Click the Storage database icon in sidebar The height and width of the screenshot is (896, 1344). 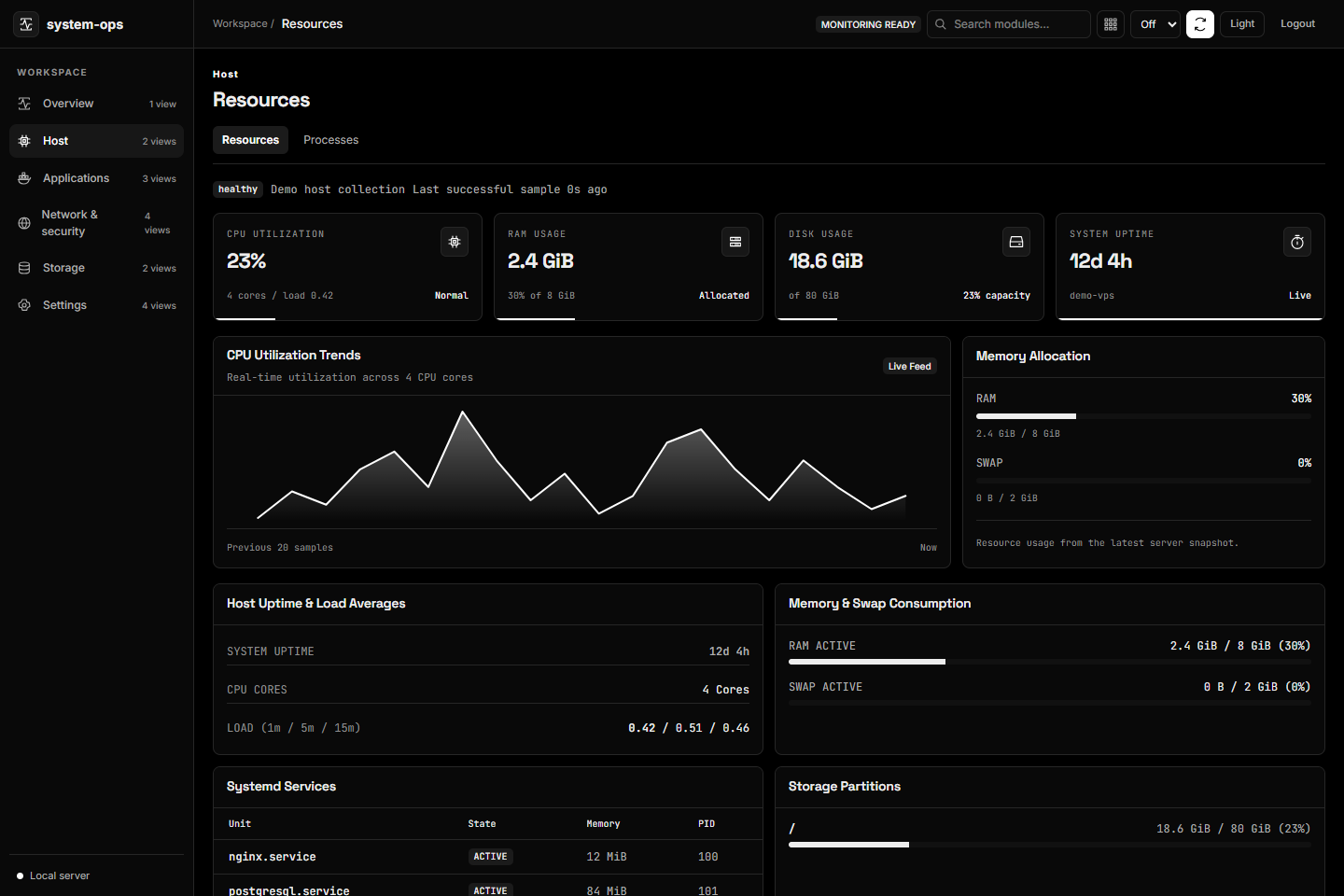(24, 268)
